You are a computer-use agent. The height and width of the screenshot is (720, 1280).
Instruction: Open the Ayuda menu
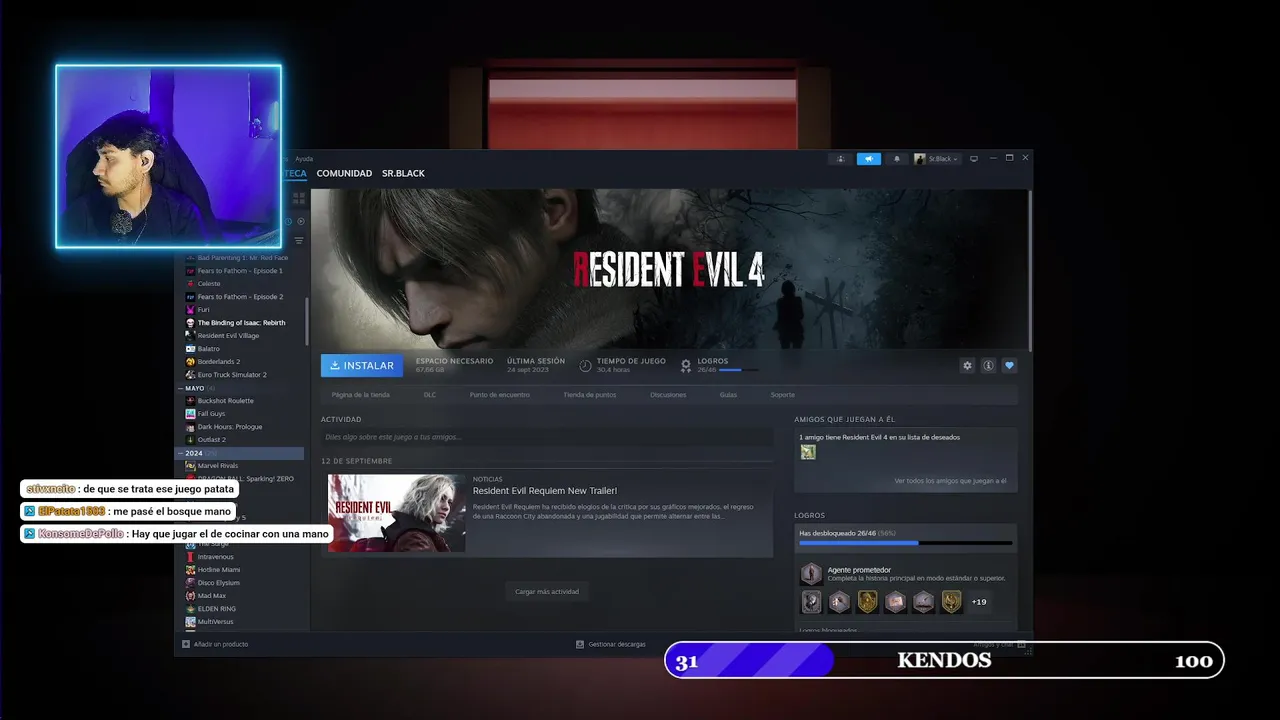click(304, 159)
